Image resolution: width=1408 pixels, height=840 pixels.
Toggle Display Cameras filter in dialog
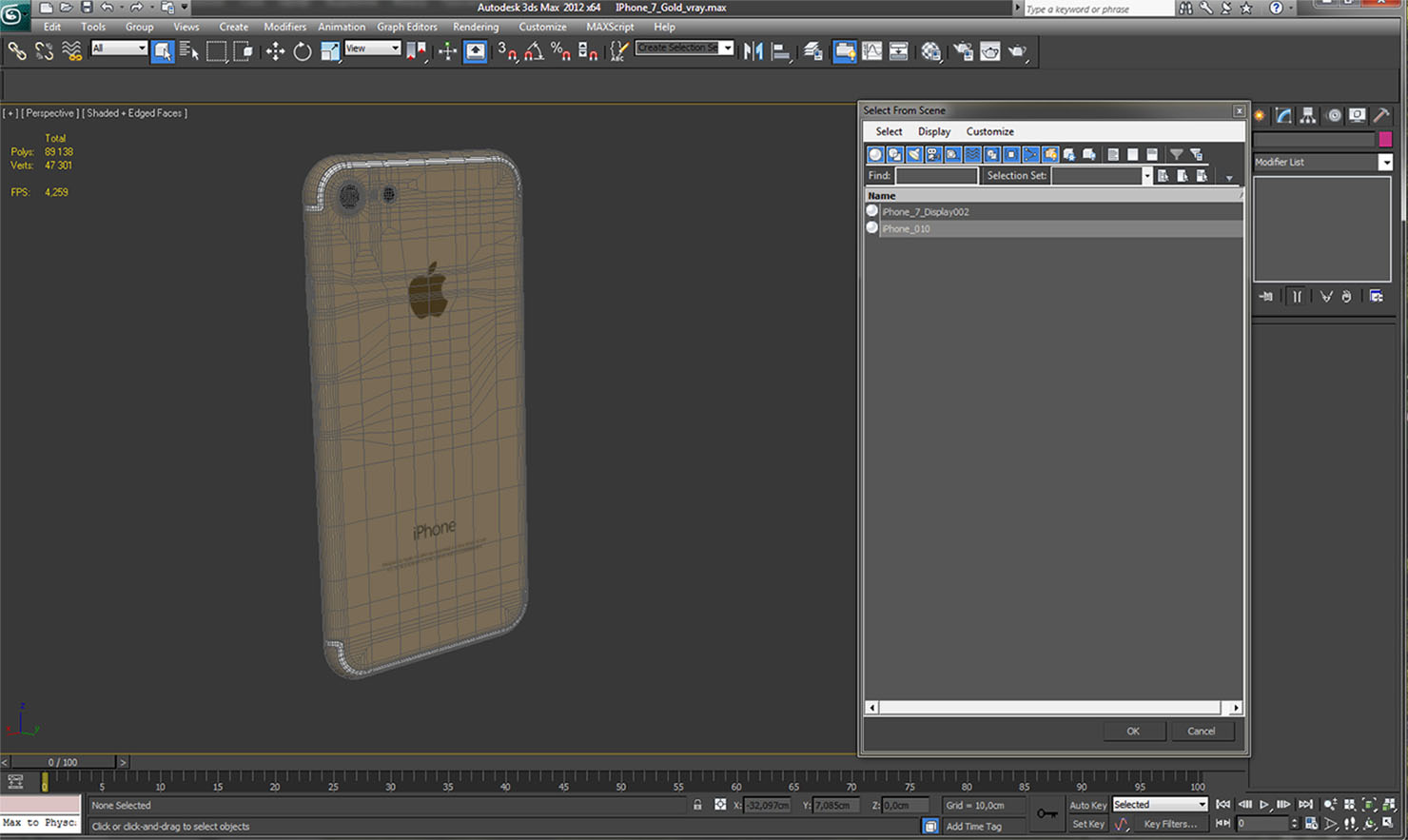(x=933, y=154)
